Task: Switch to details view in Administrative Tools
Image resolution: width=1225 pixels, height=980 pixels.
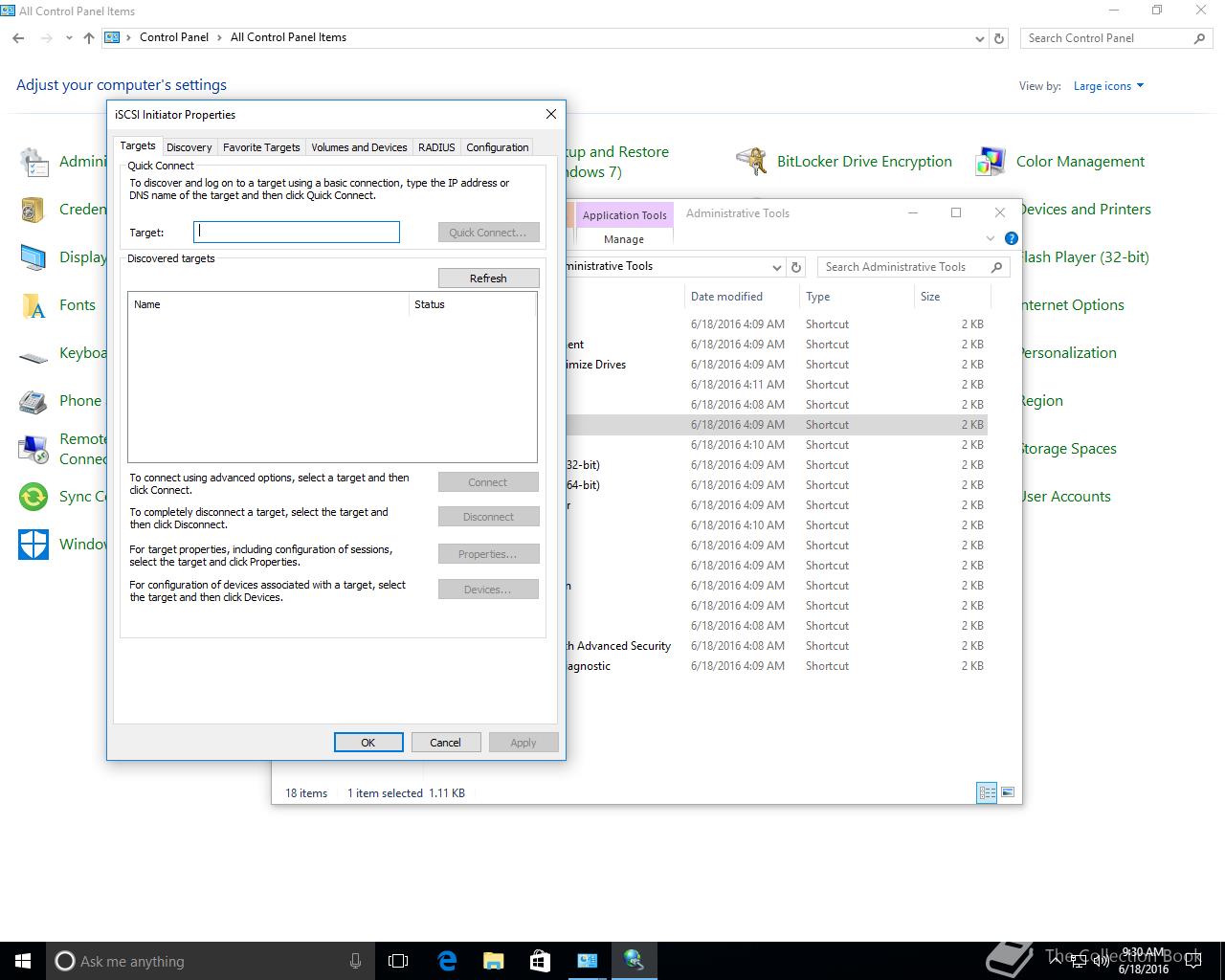Action: tap(987, 792)
